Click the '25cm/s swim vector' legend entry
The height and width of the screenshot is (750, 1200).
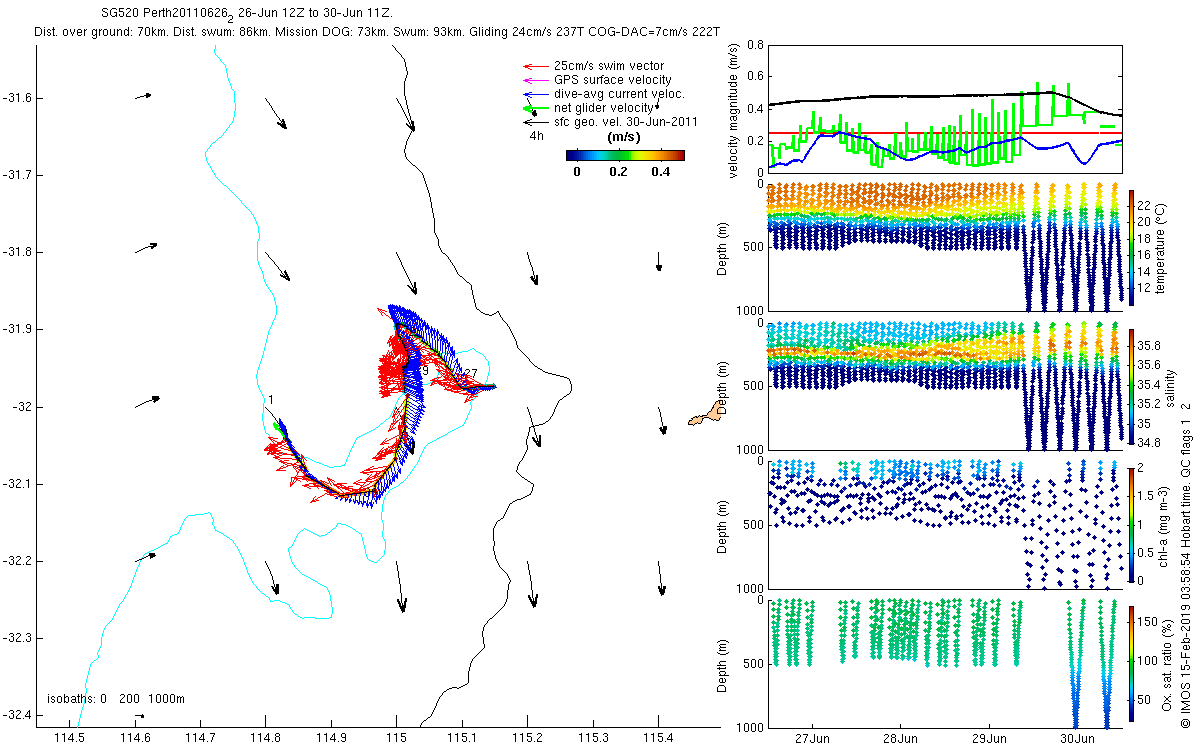tap(607, 66)
